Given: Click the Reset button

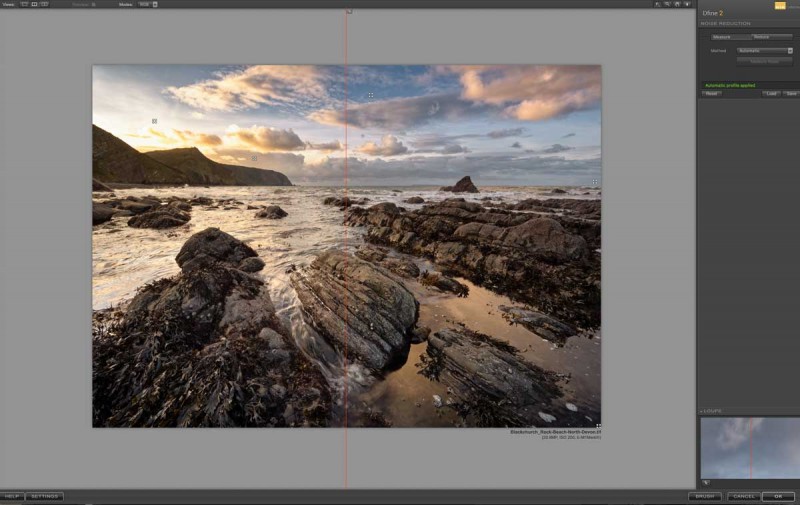Looking at the screenshot, I should tap(711, 93).
